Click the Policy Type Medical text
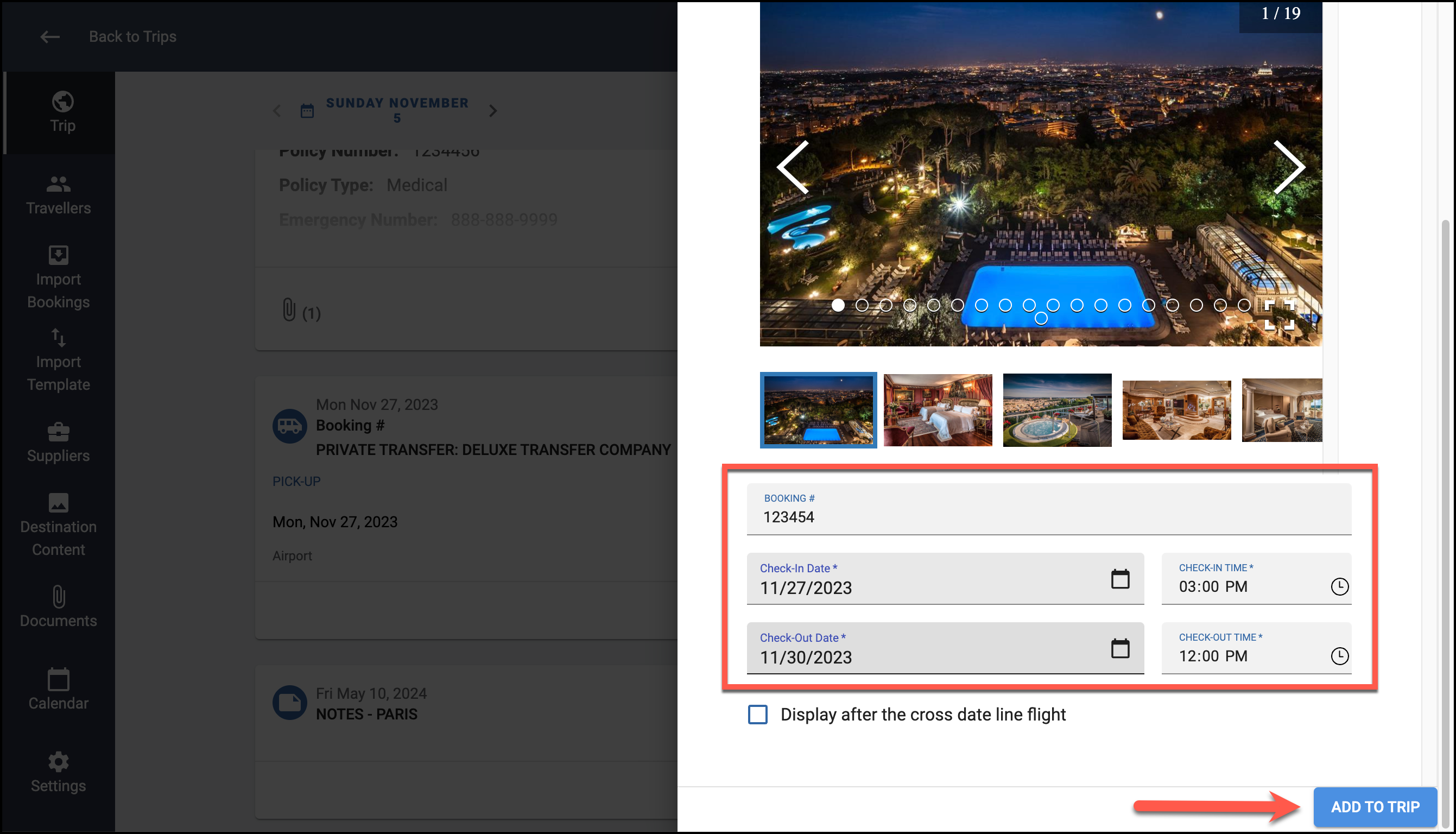 click(363, 185)
